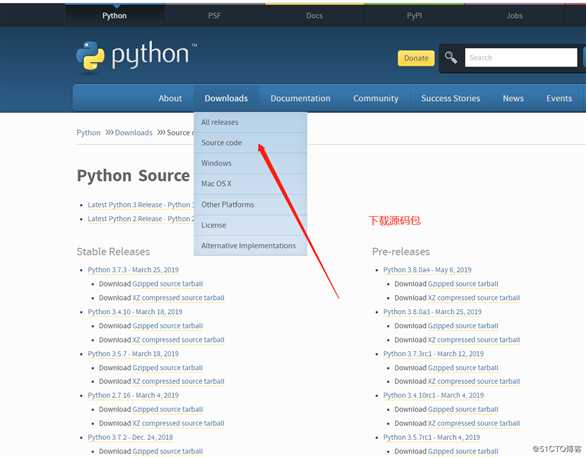Open Python 3.7.3rc1 - March 12, 2019 pre-release

click(434, 353)
